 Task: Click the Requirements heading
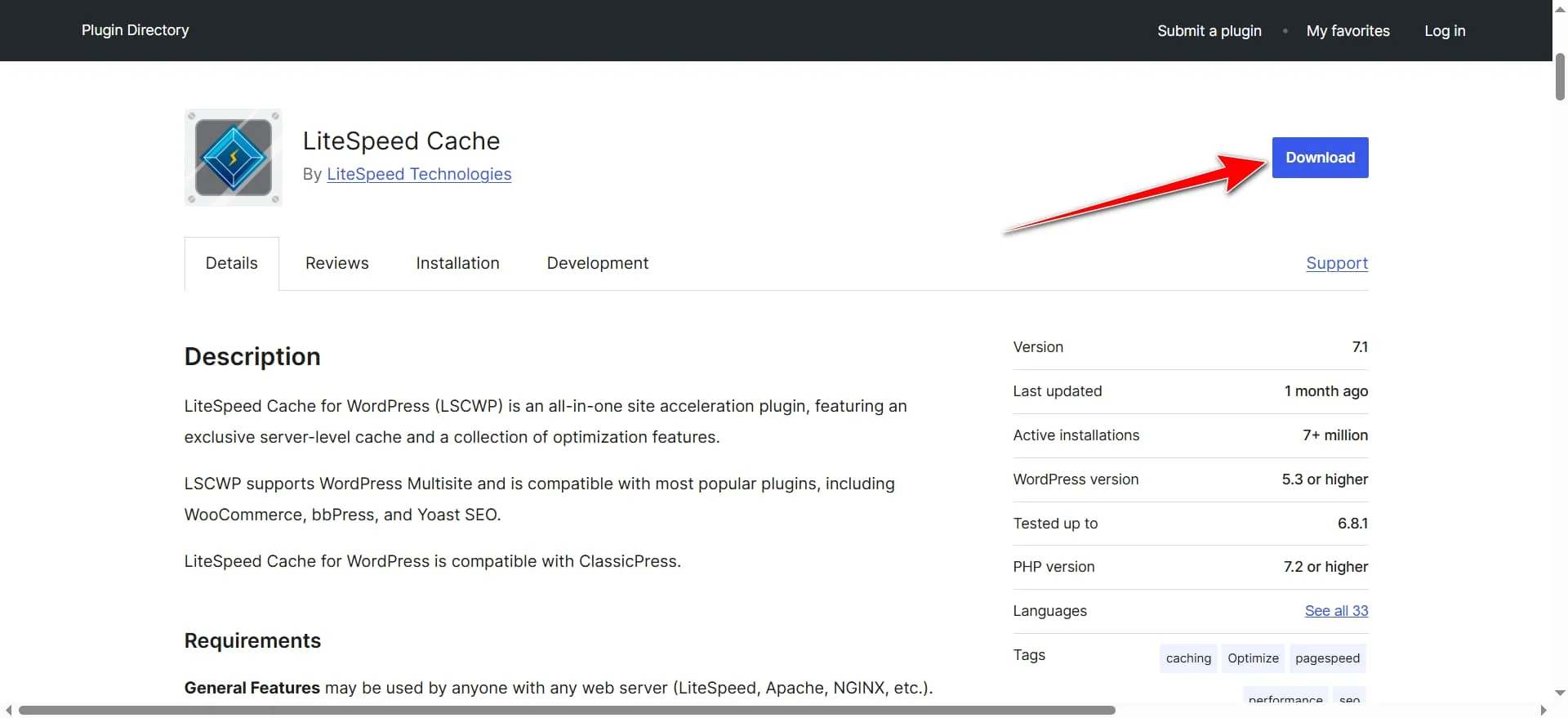click(252, 640)
